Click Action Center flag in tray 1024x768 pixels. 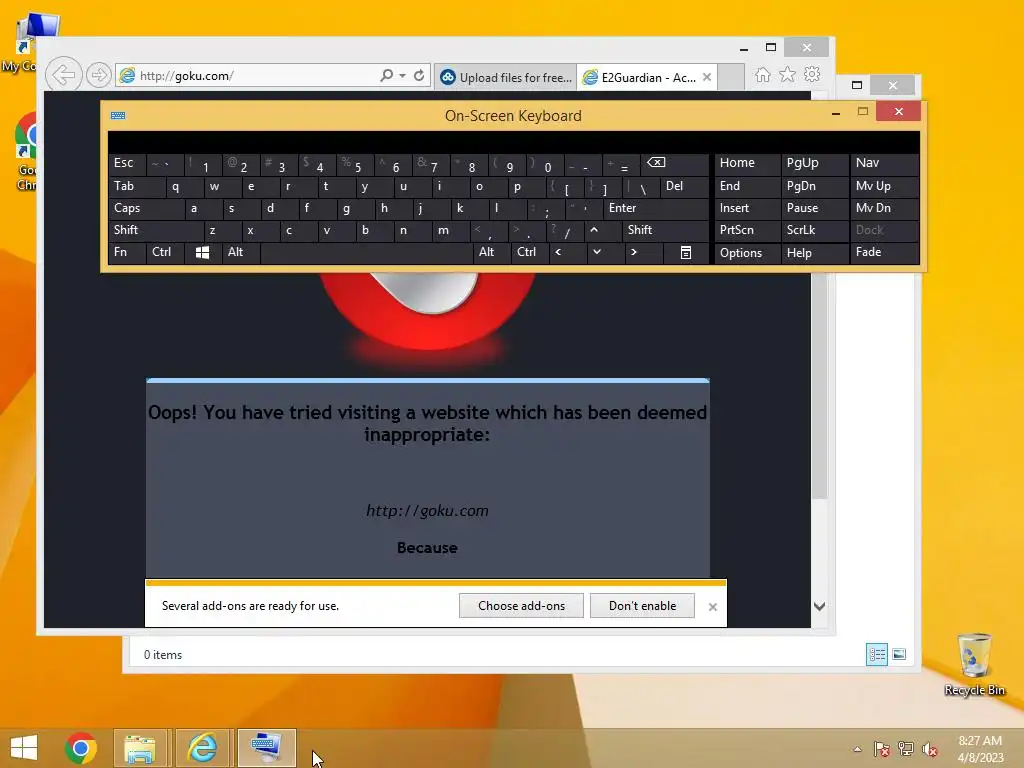click(882, 749)
